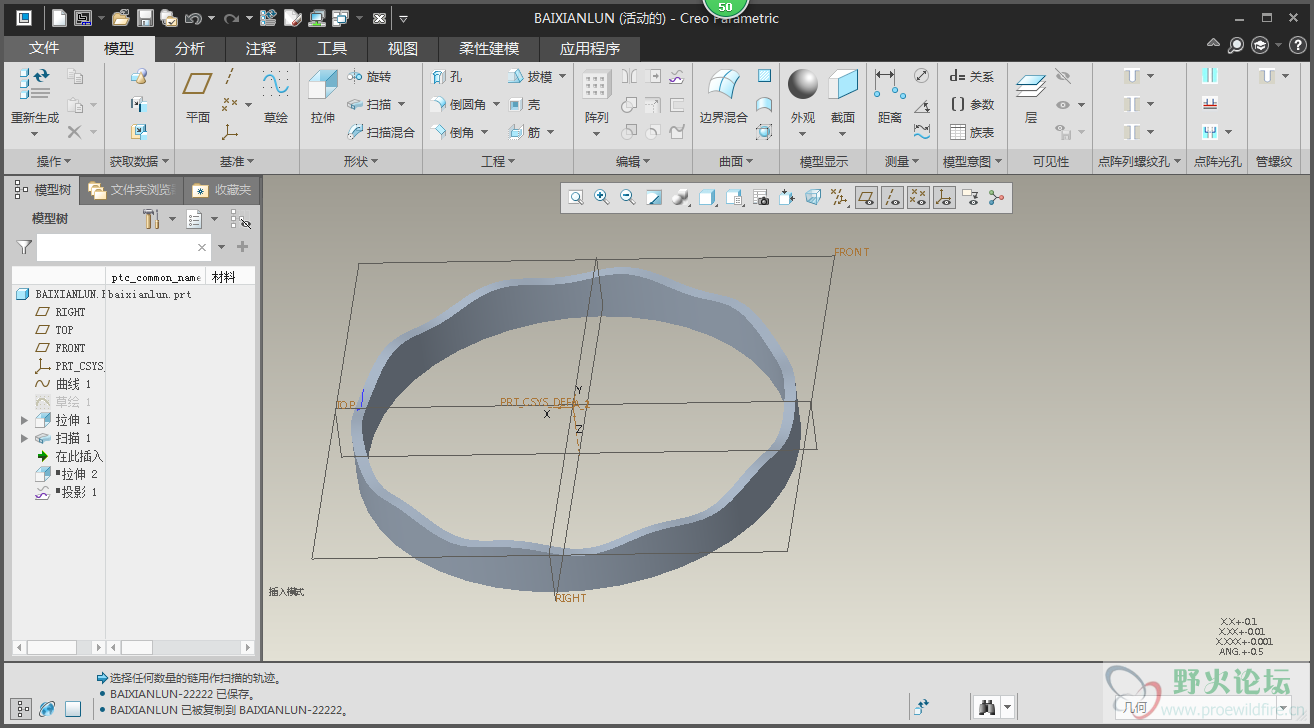
Task: Expand the 操作 group dropdown
Action: [54, 161]
